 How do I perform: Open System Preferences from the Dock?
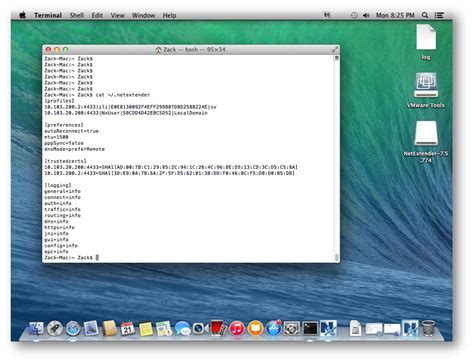click(292, 328)
